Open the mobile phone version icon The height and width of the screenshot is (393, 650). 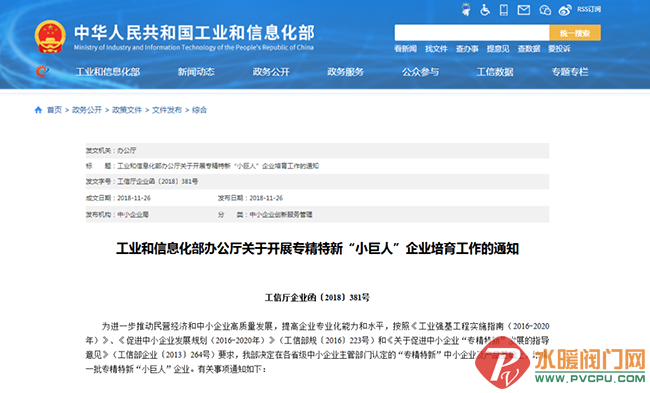pyautogui.click(x=504, y=10)
